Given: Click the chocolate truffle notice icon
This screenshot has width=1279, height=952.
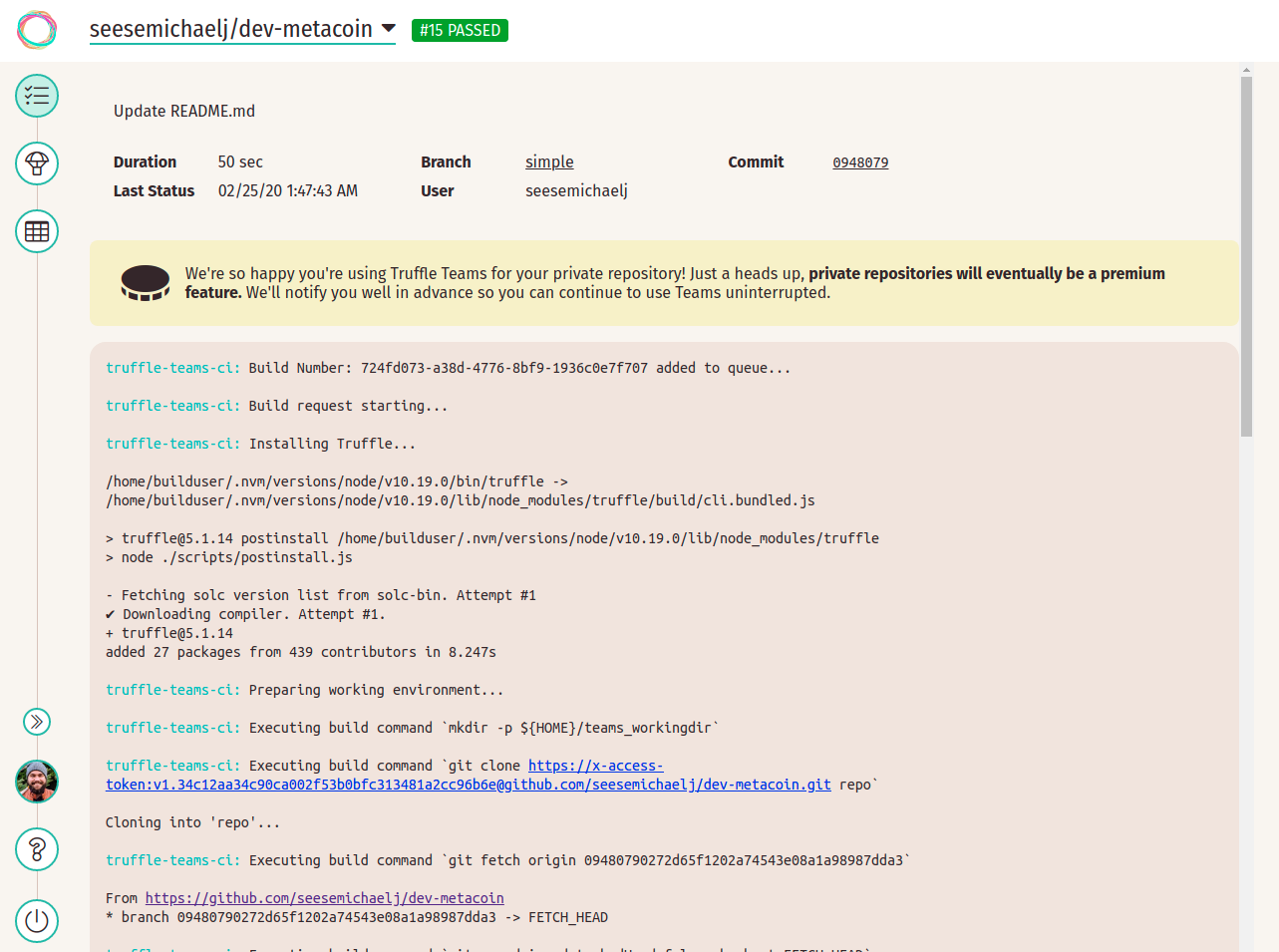Looking at the screenshot, I should click(x=146, y=283).
